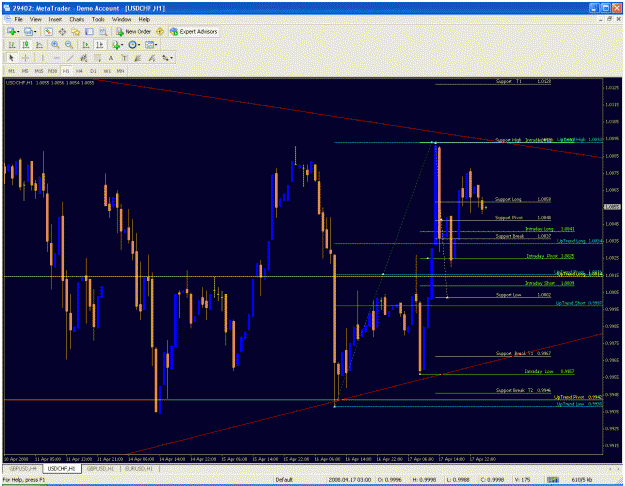
Task: Open the Tools menu
Action: (98, 19)
